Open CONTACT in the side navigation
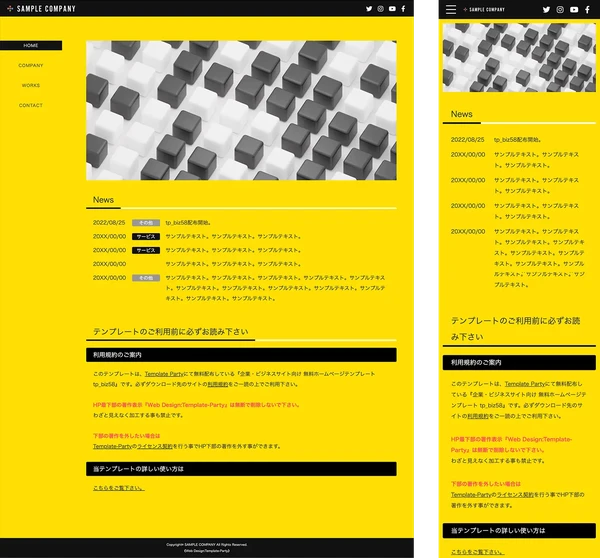The image size is (600, 558). (31, 105)
